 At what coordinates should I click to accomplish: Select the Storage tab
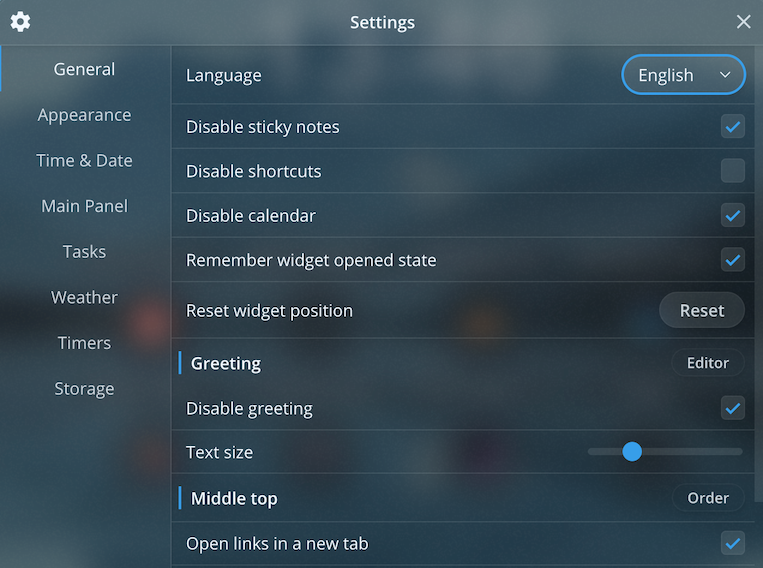[x=84, y=389]
